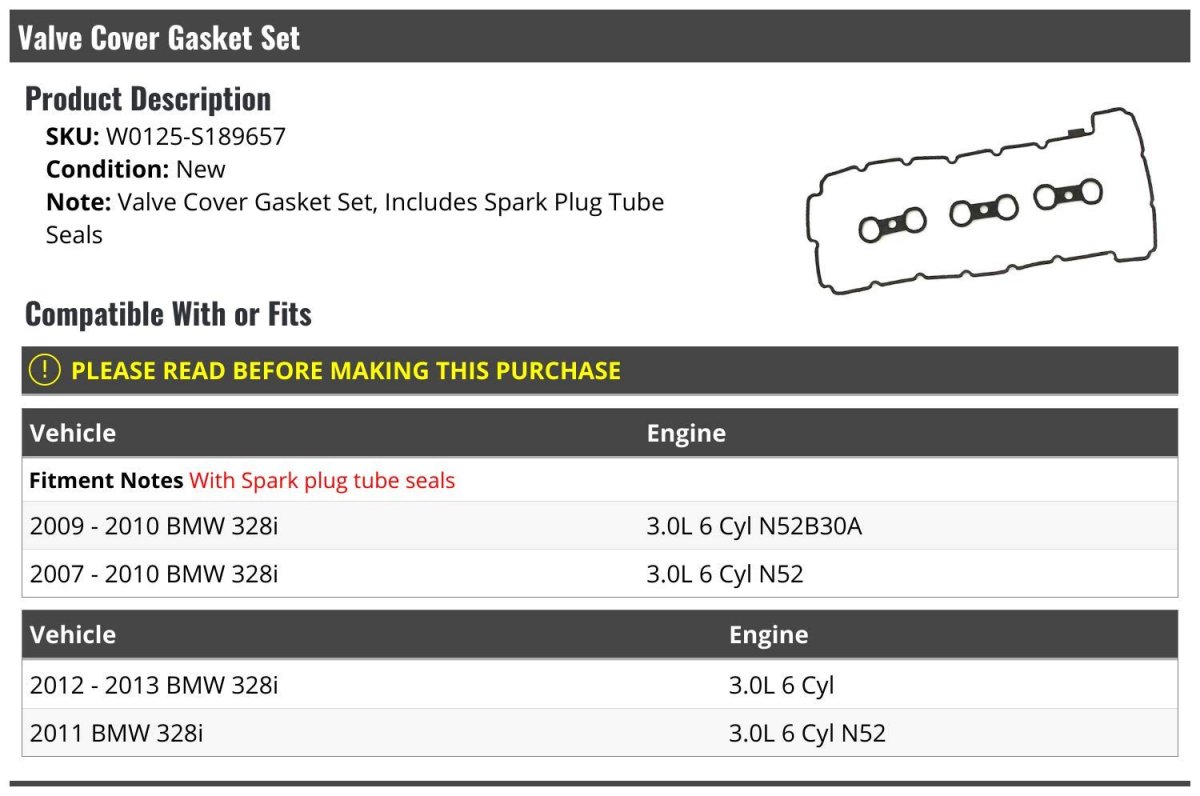Click the yellow exclamation warning icon

coord(45,370)
